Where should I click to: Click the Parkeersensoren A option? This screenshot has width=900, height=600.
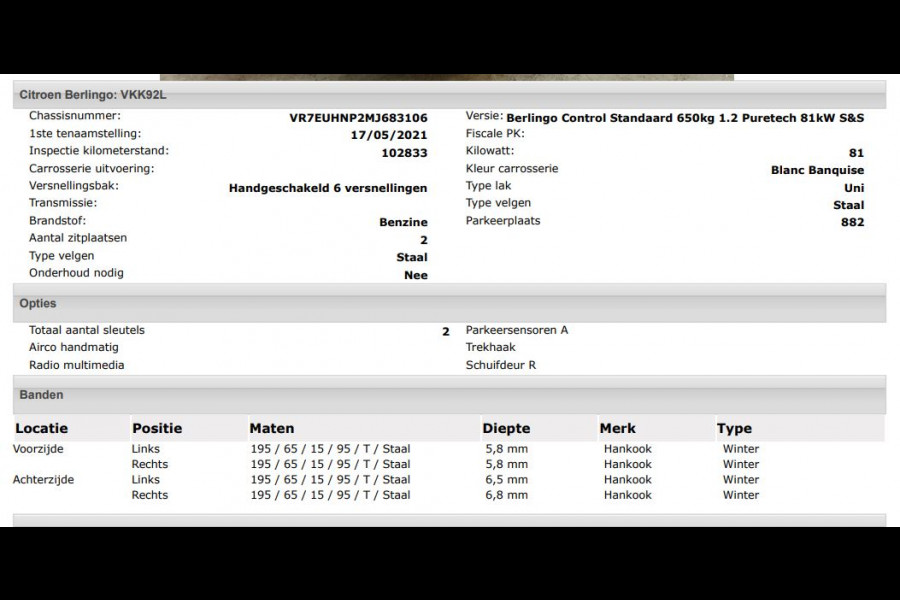pyautogui.click(x=517, y=330)
